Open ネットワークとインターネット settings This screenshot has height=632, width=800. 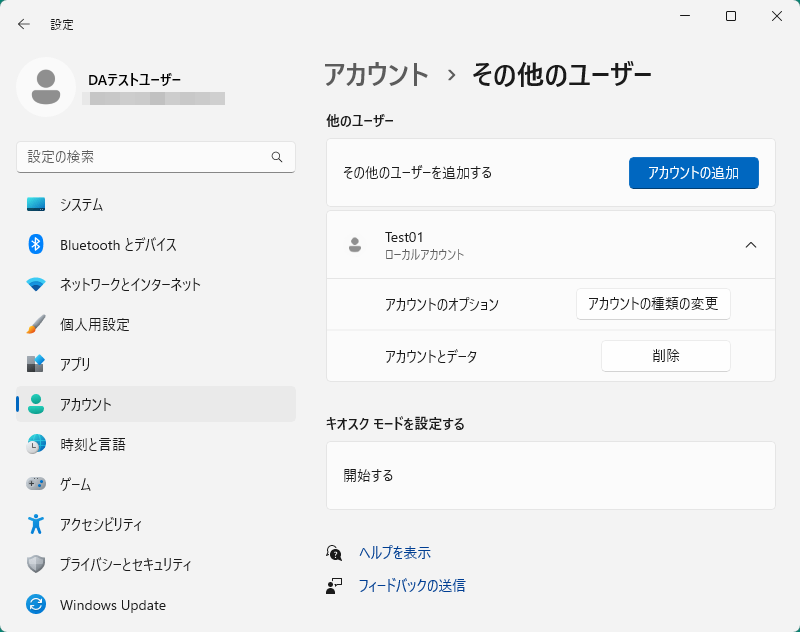[x=34, y=285]
